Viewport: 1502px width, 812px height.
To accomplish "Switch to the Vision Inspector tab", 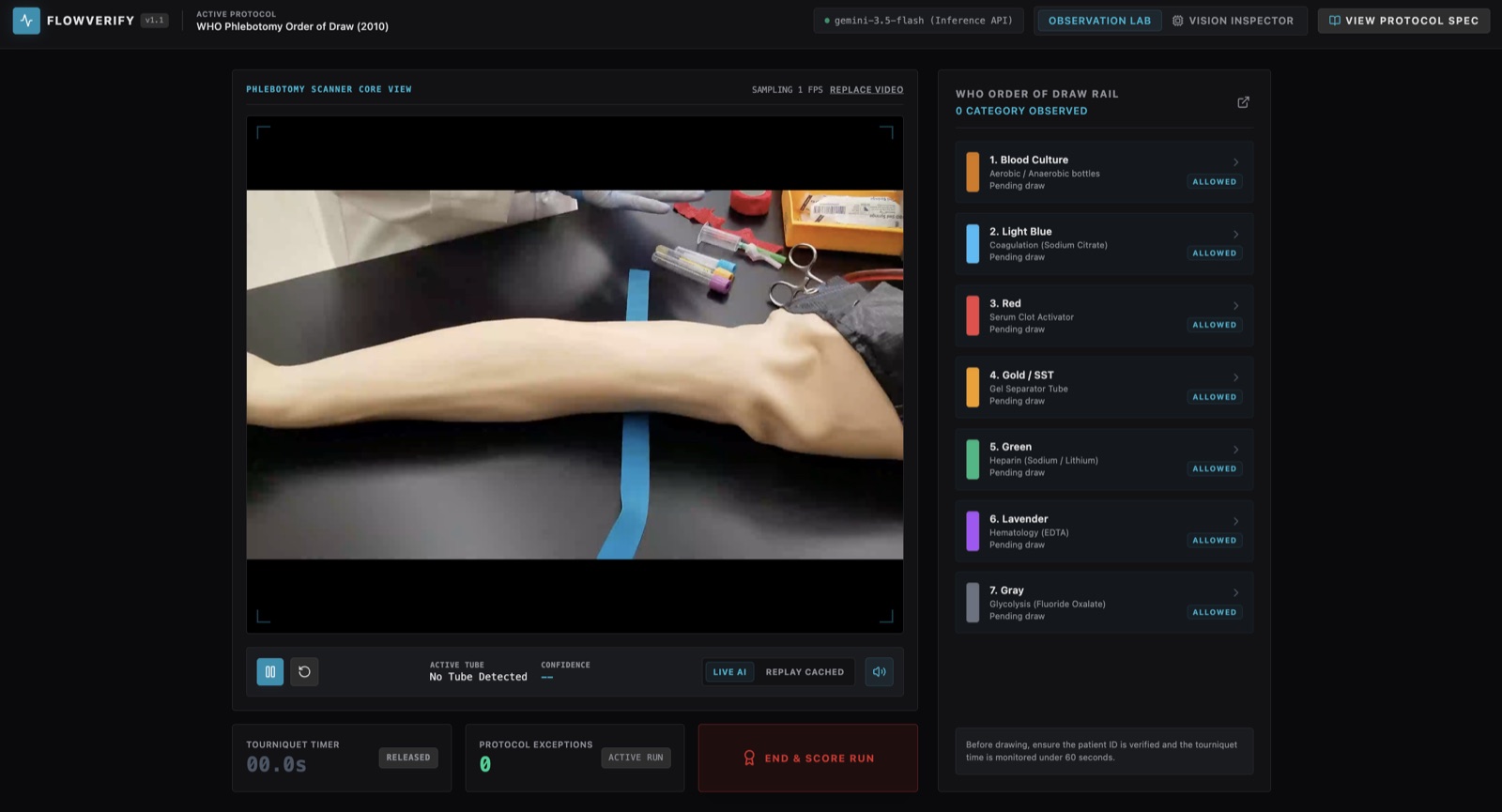I will pyautogui.click(x=1233, y=21).
